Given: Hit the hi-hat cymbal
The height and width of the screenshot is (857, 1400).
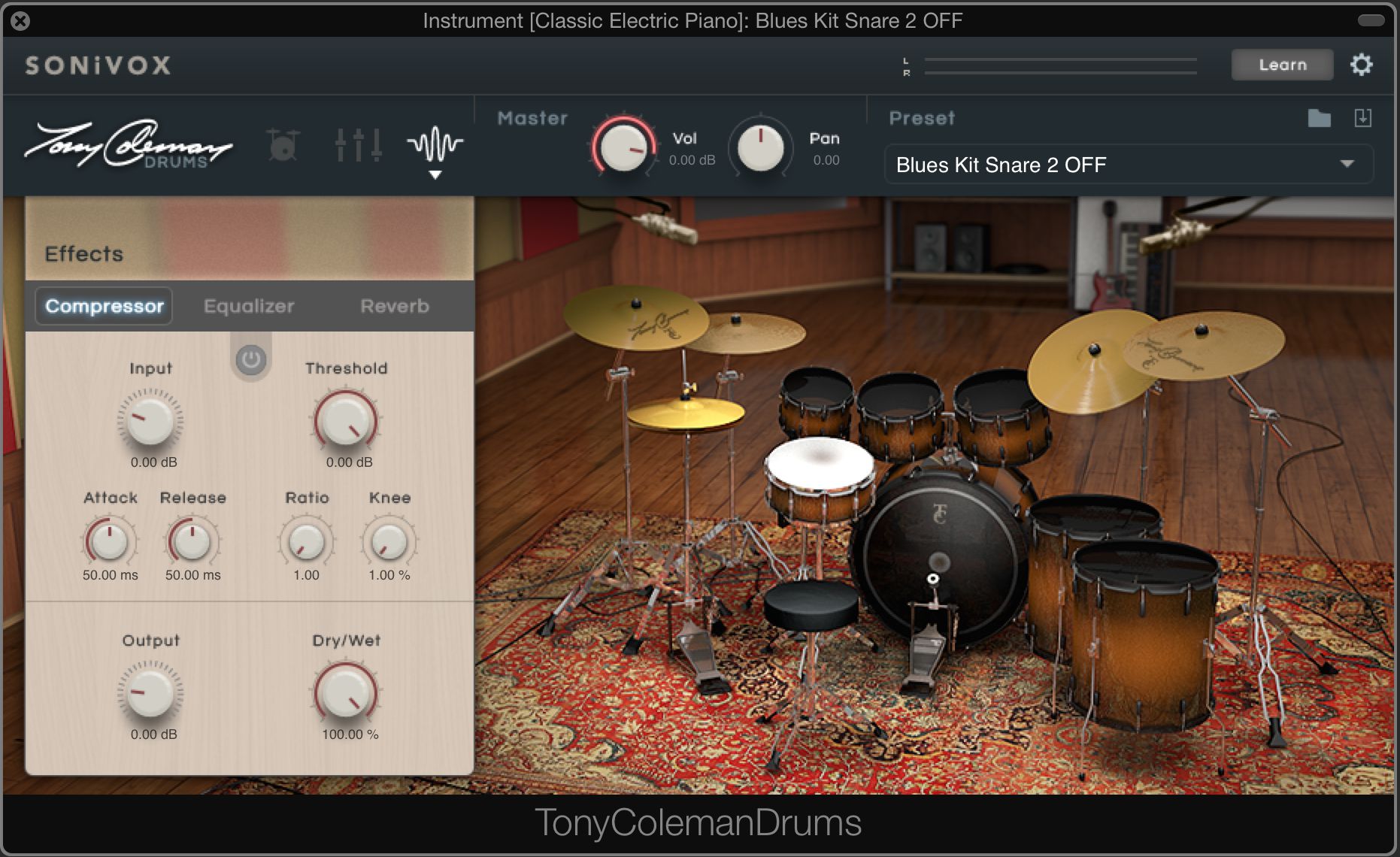Looking at the screenshot, I should (686, 413).
